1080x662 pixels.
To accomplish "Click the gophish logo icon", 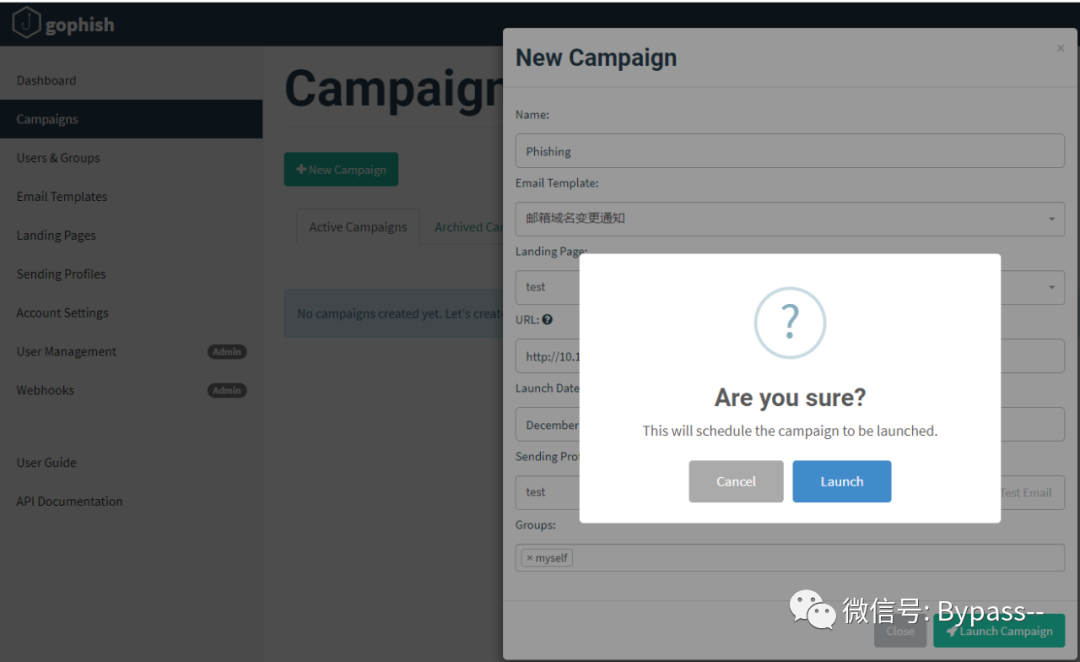I will click(x=26, y=23).
